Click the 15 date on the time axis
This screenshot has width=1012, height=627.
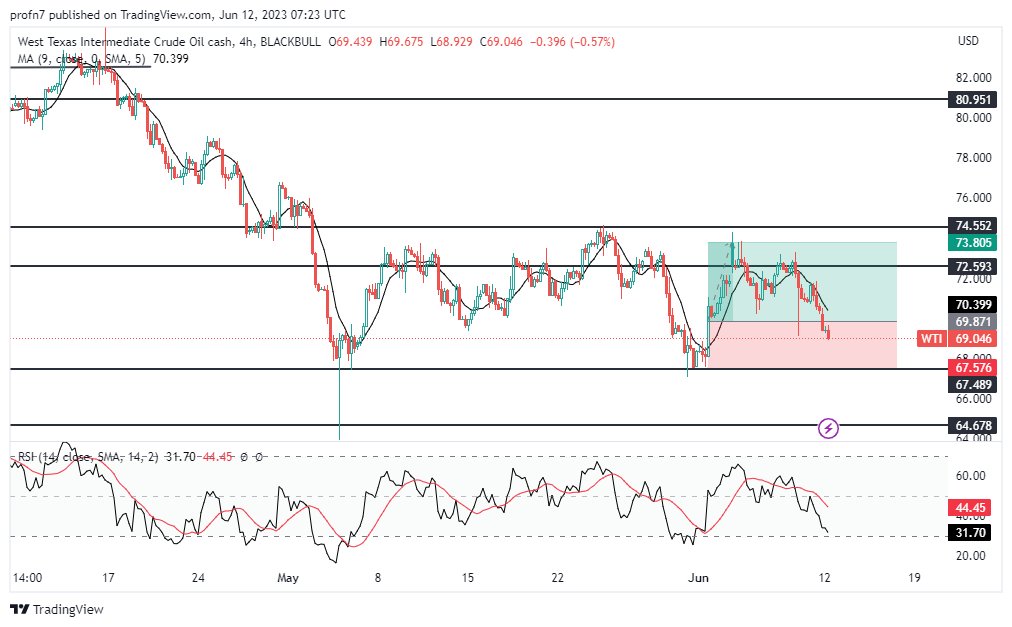click(x=467, y=577)
